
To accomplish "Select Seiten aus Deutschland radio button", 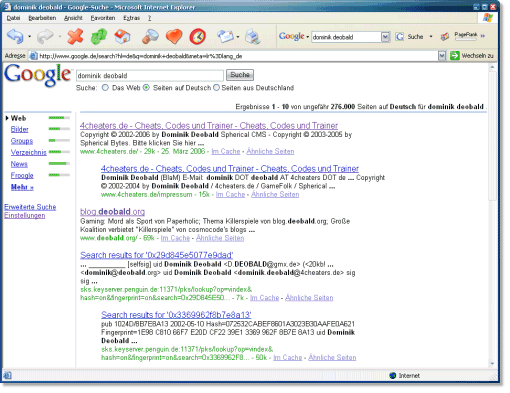I will [x=217, y=88].
